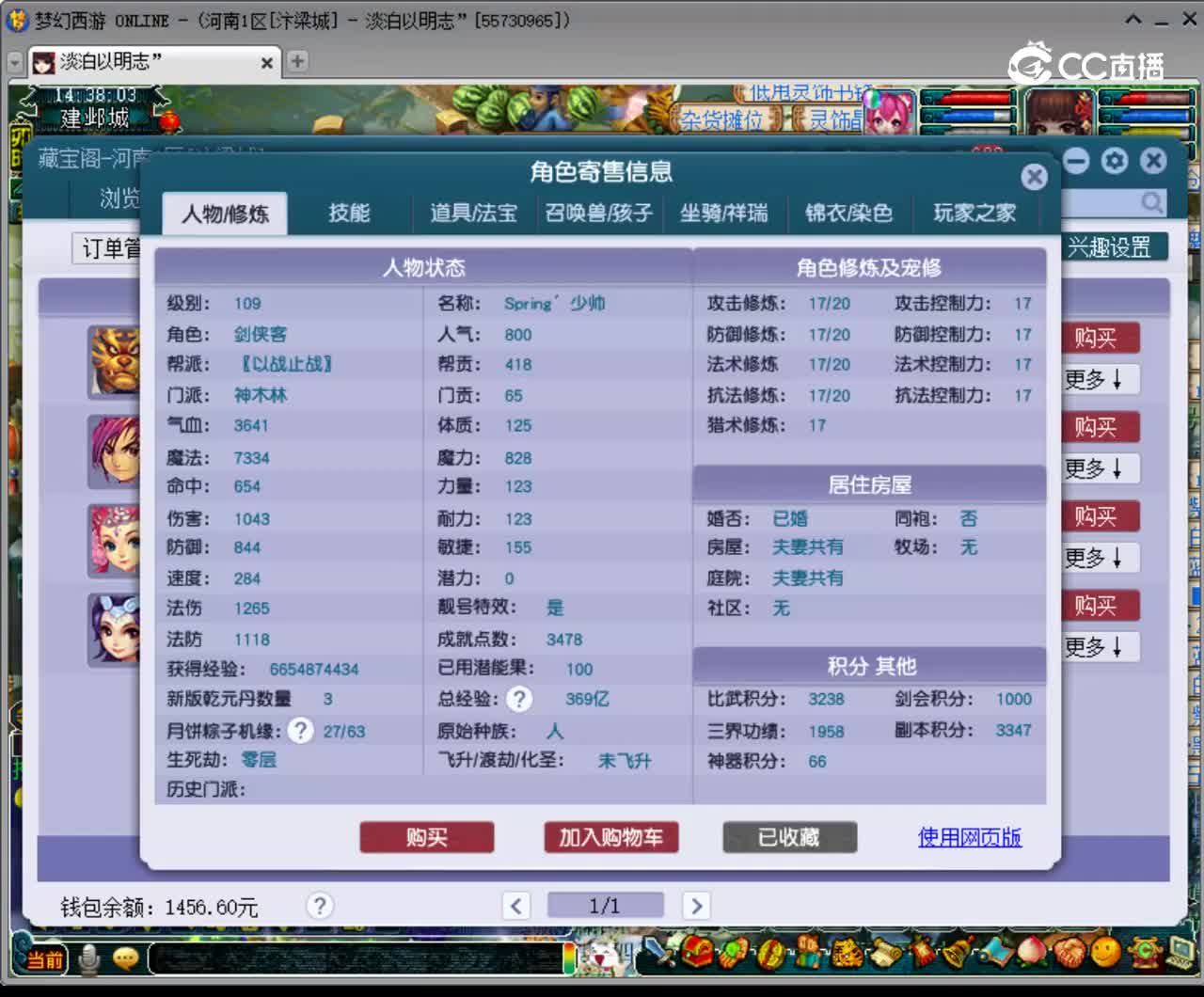Open the computer system icon at bottom right
This screenshot has width=1204, height=997.
[x=1180, y=952]
